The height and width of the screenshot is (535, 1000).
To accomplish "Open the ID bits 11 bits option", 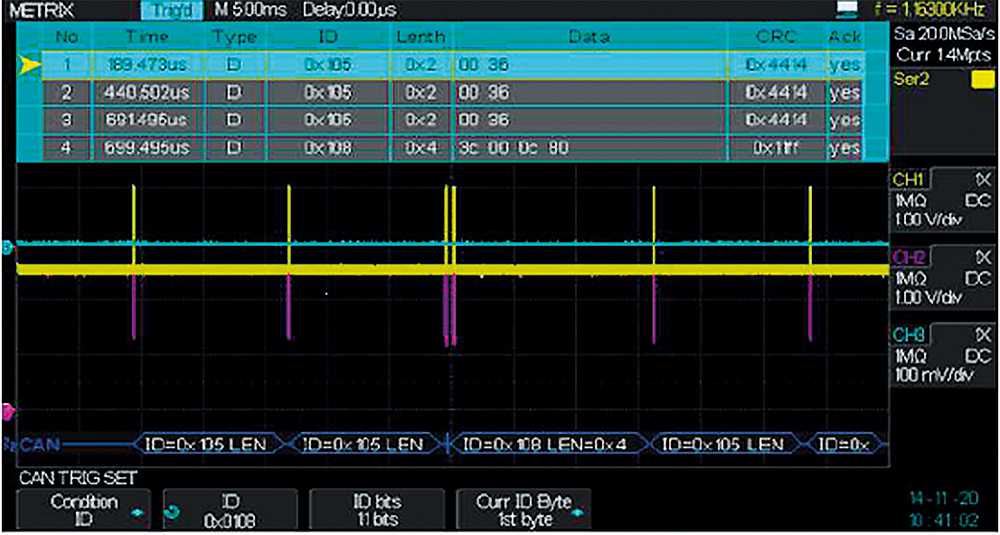I will pyautogui.click(x=376, y=511).
